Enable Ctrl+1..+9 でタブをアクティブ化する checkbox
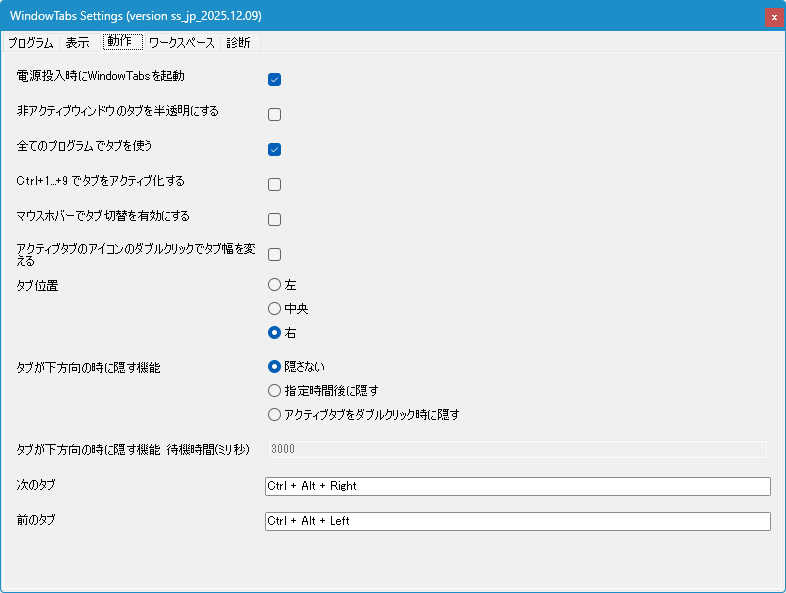 pos(274,184)
